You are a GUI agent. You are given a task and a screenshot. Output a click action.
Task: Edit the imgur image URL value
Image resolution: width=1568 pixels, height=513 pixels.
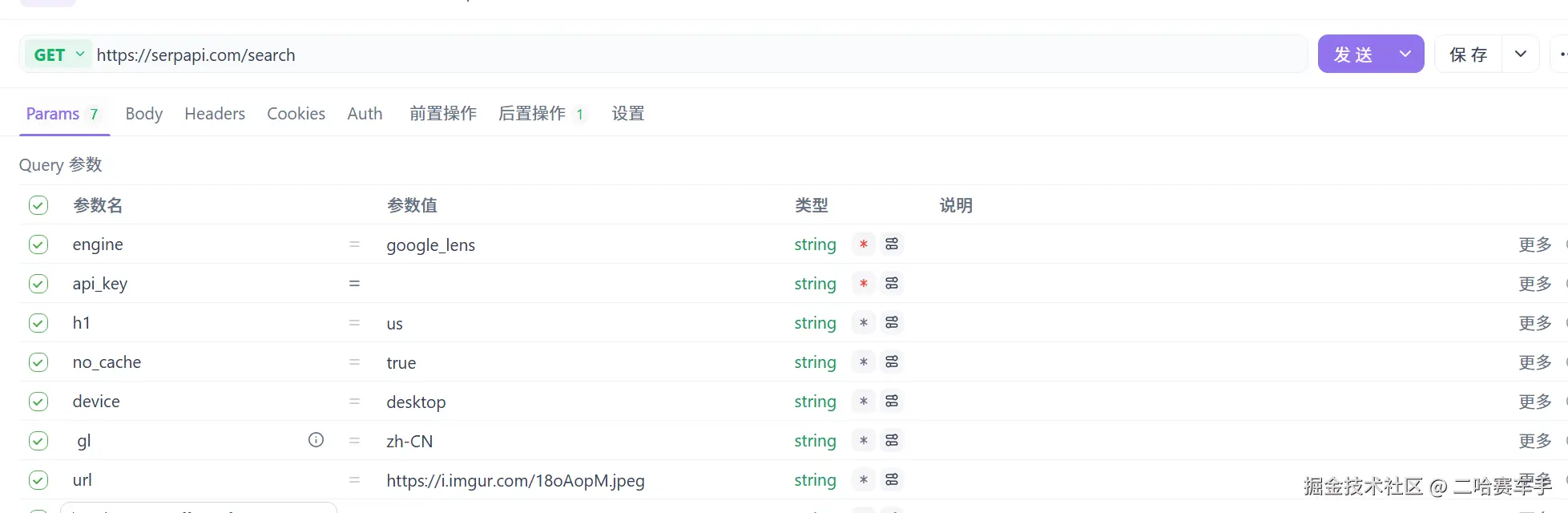point(515,480)
